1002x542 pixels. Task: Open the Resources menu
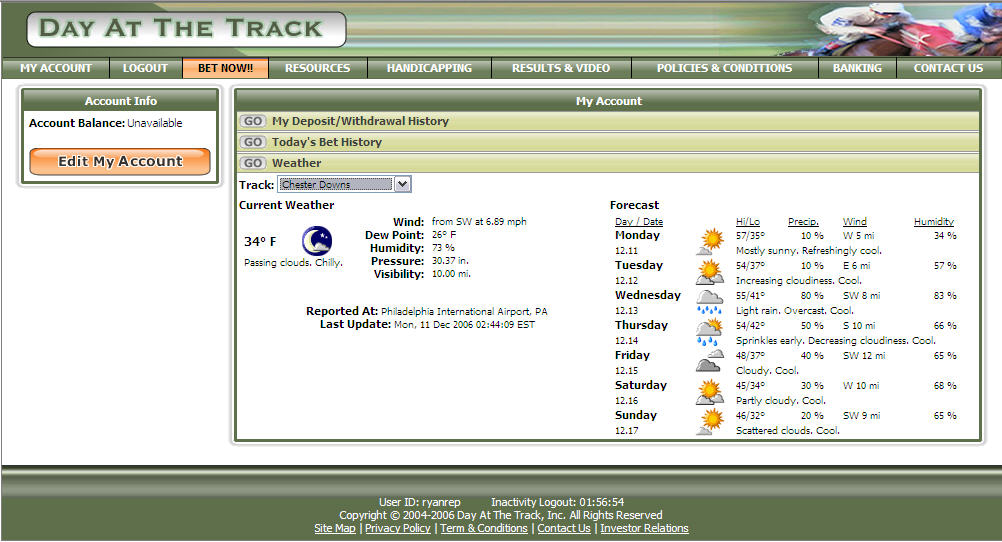coord(318,68)
